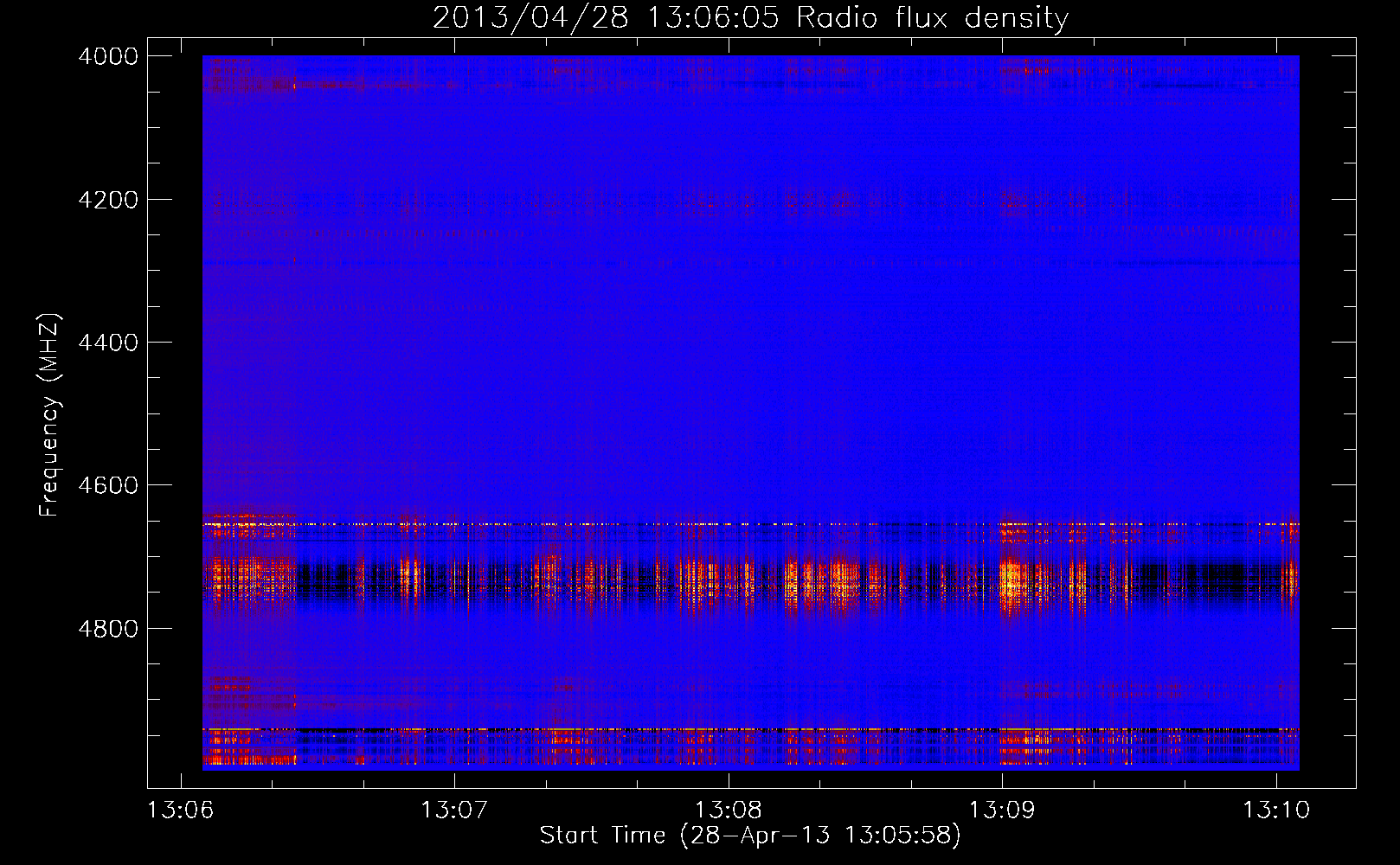1400x865 pixels.
Task: Click the 'Frequency (MHZ)' axis title
Action: (50, 415)
